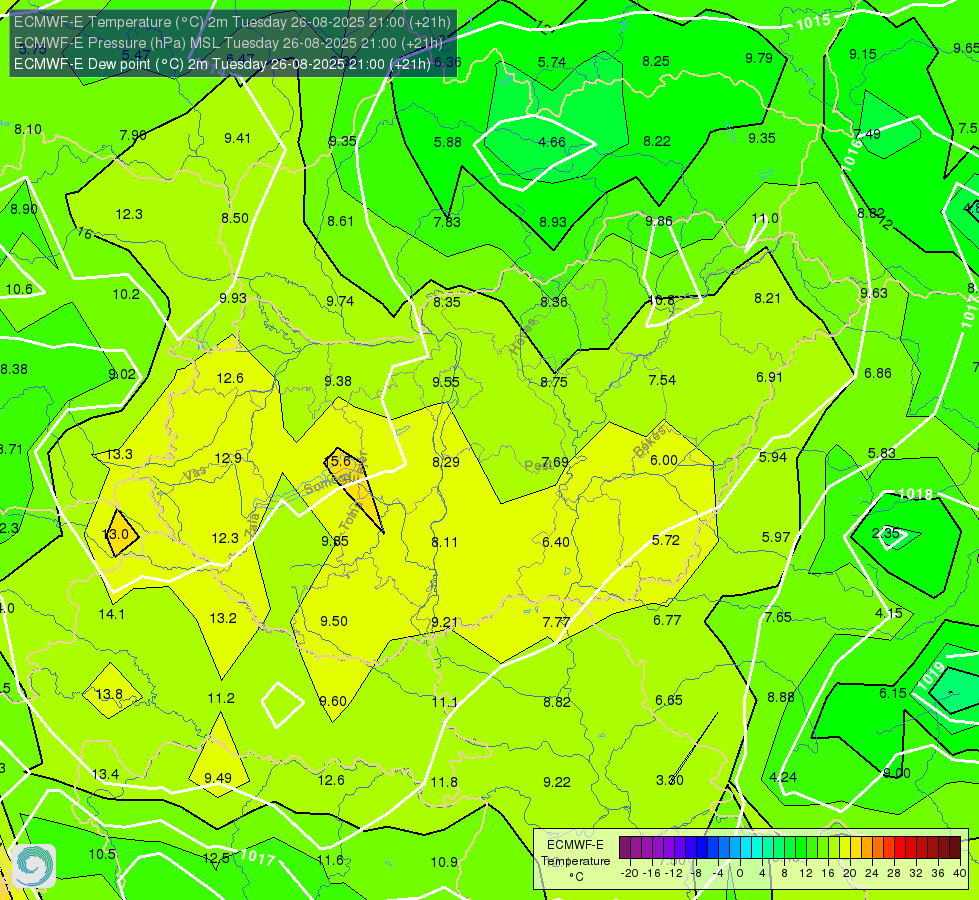Viewport: 979px width, 900px height.
Task: Click the 6.91 value
Action: [769, 377]
